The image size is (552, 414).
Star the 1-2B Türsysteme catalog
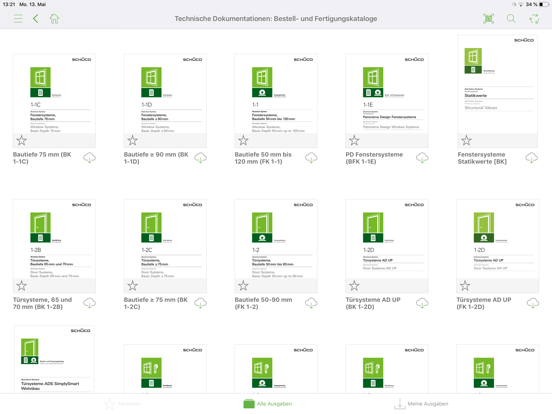(21, 286)
